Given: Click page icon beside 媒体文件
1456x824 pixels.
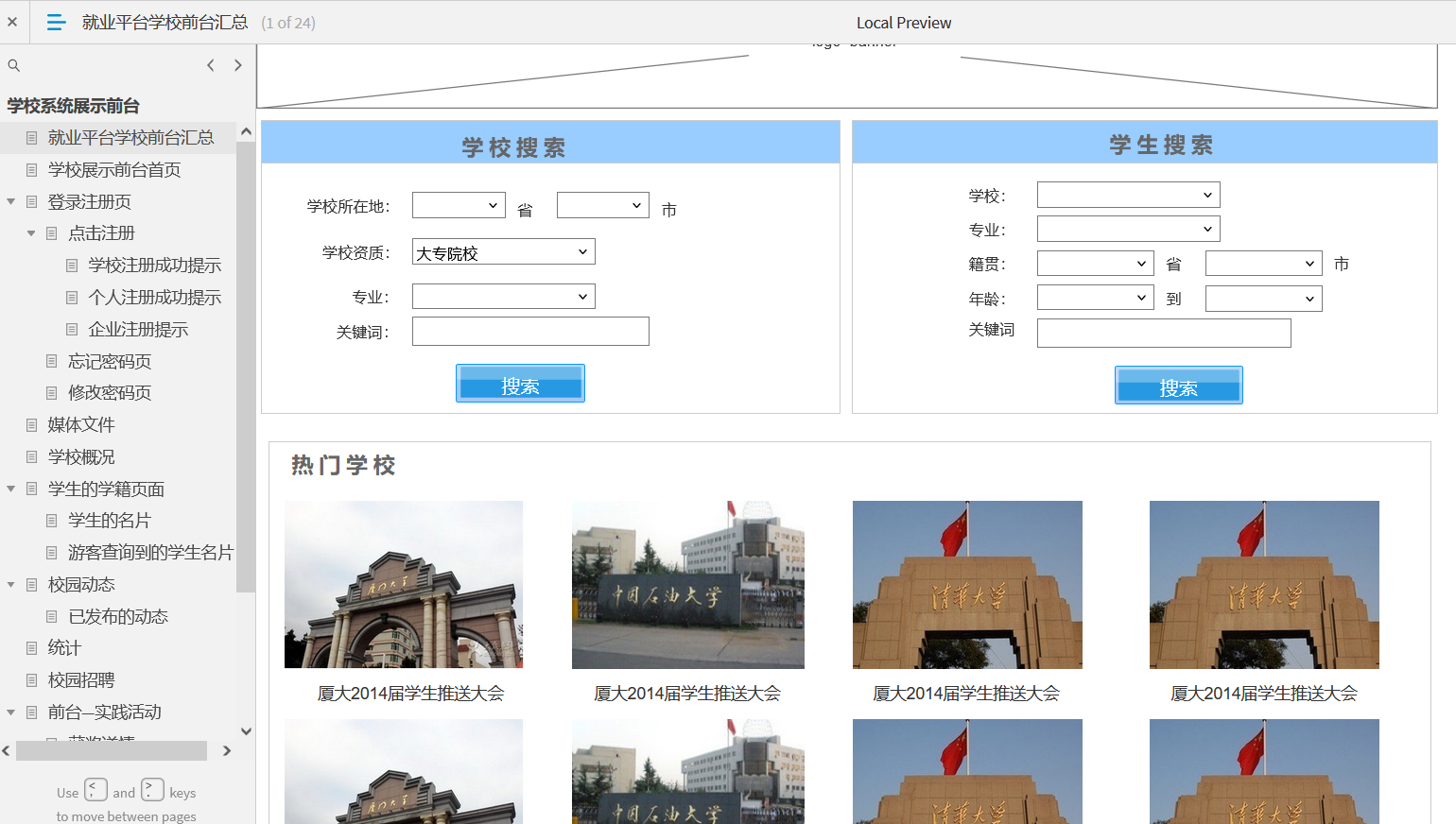Looking at the screenshot, I should tap(32, 425).
